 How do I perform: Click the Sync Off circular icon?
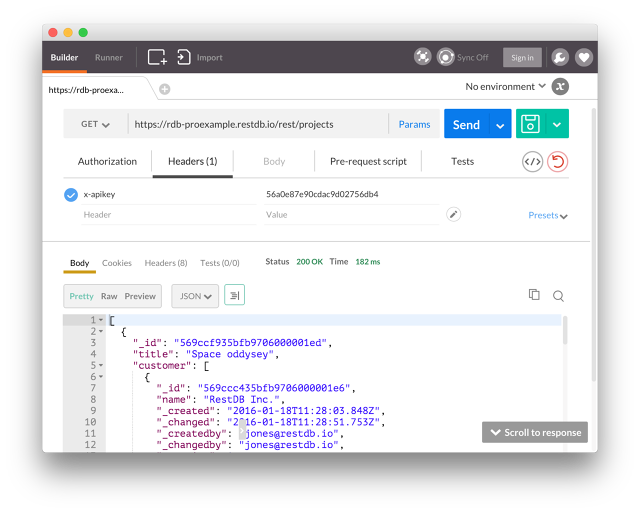point(445,57)
